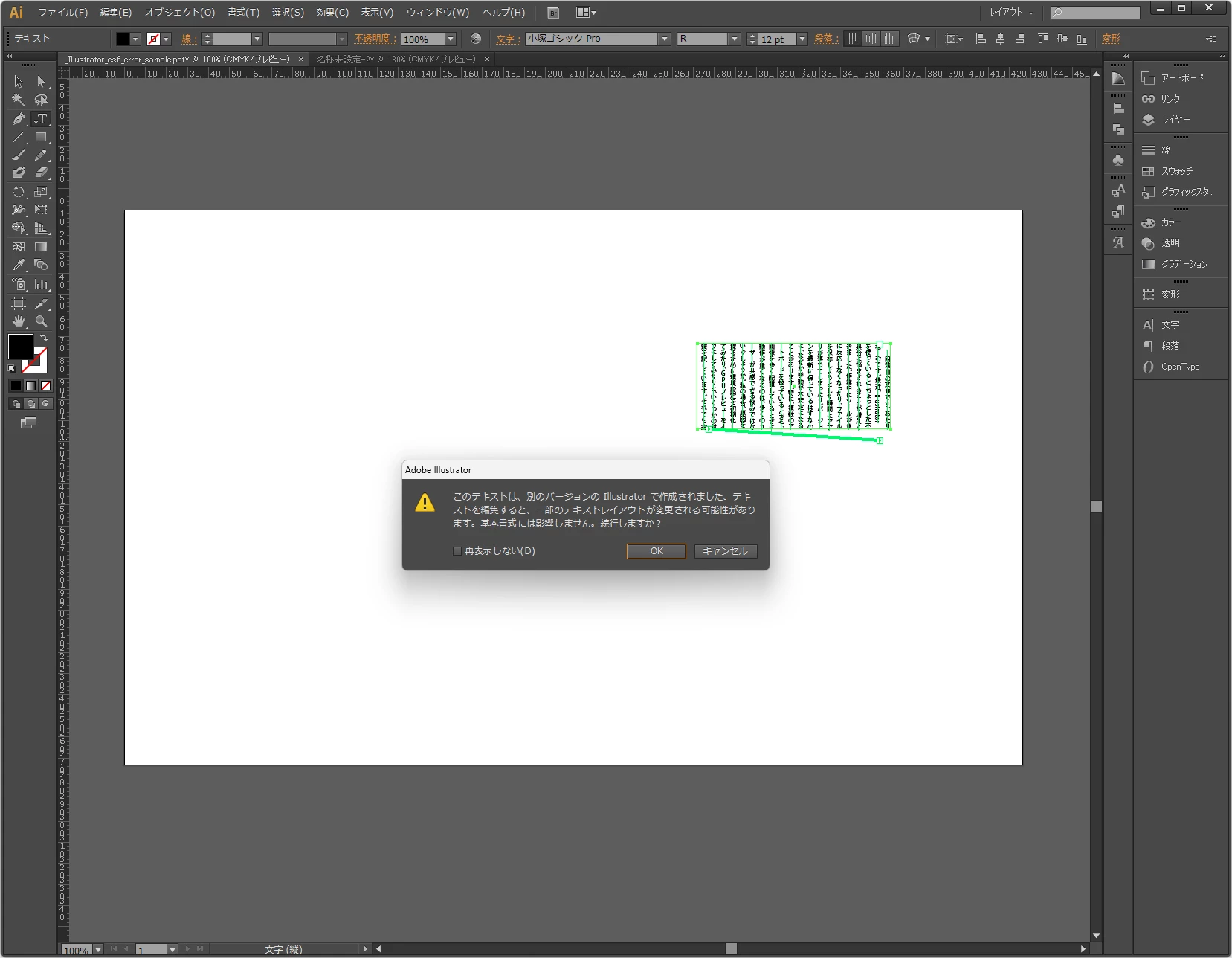The width and height of the screenshot is (1232, 958).
Task: Open the font style R dropdown
Action: point(735,39)
